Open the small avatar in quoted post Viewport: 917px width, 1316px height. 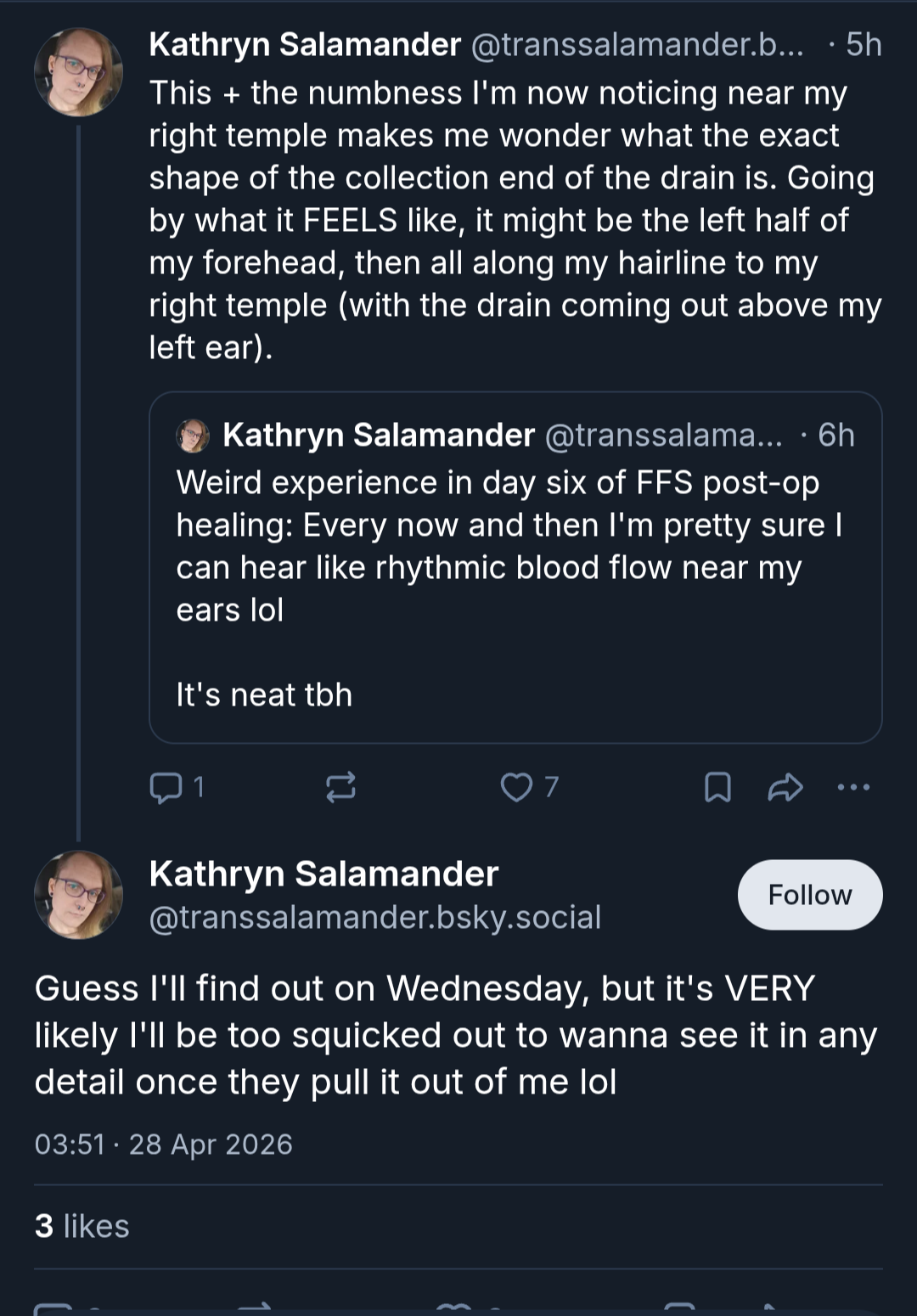tap(193, 436)
